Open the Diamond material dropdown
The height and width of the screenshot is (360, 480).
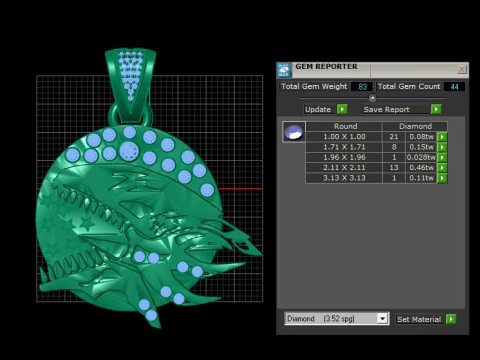382,319
